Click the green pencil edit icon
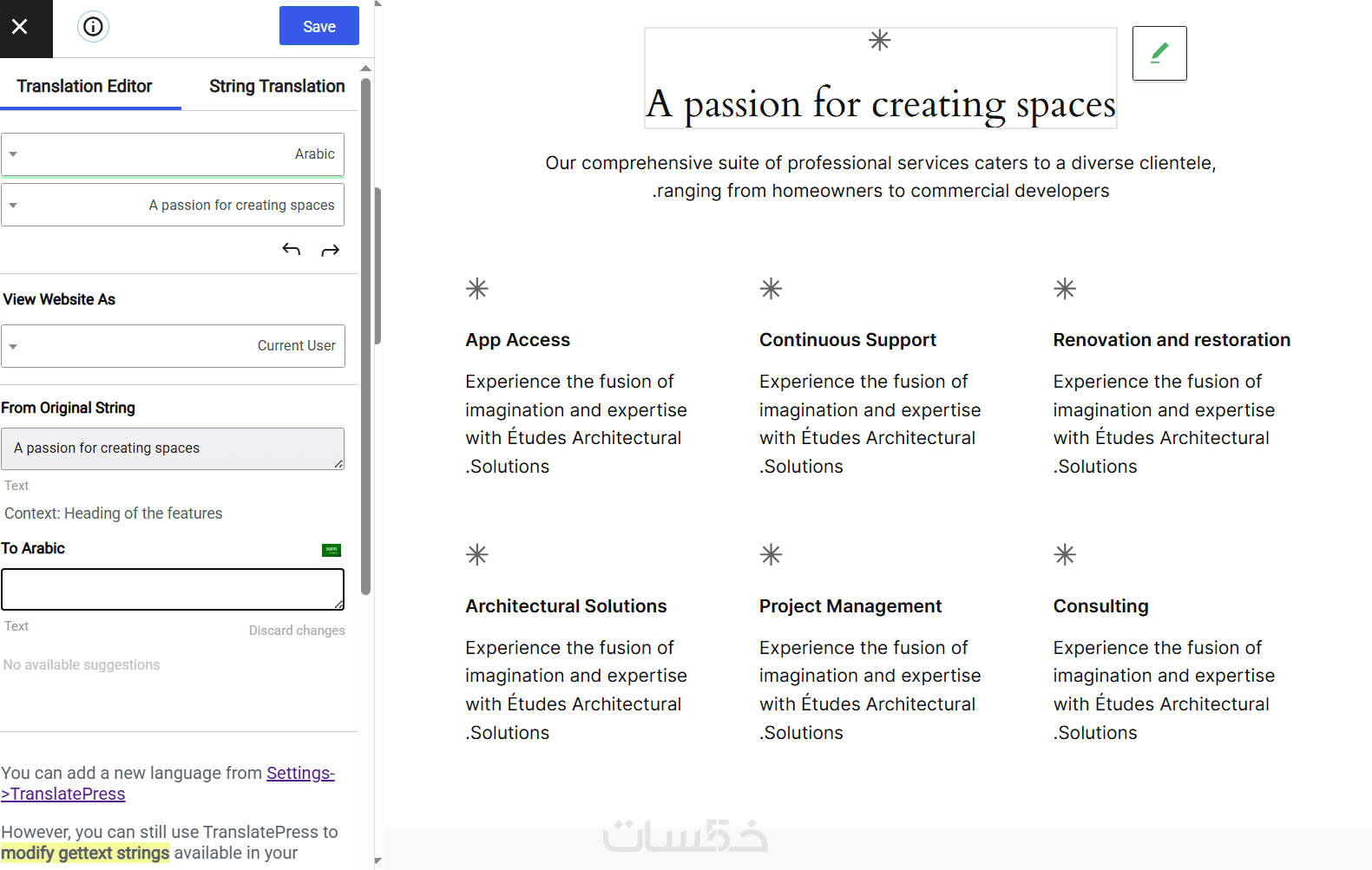 [1159, 54]
